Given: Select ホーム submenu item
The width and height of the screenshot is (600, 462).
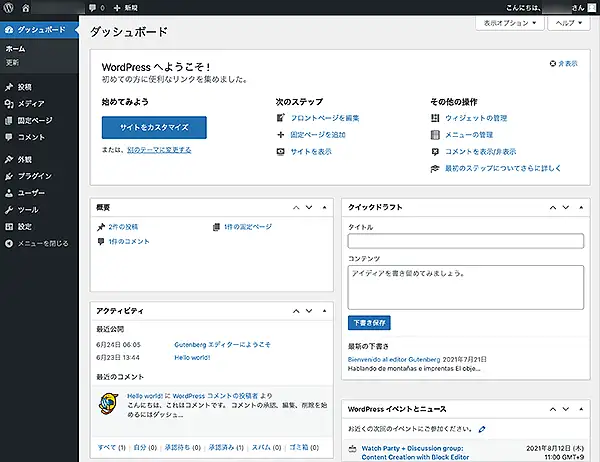Looking at the screenshot, I should coord(15,49).
